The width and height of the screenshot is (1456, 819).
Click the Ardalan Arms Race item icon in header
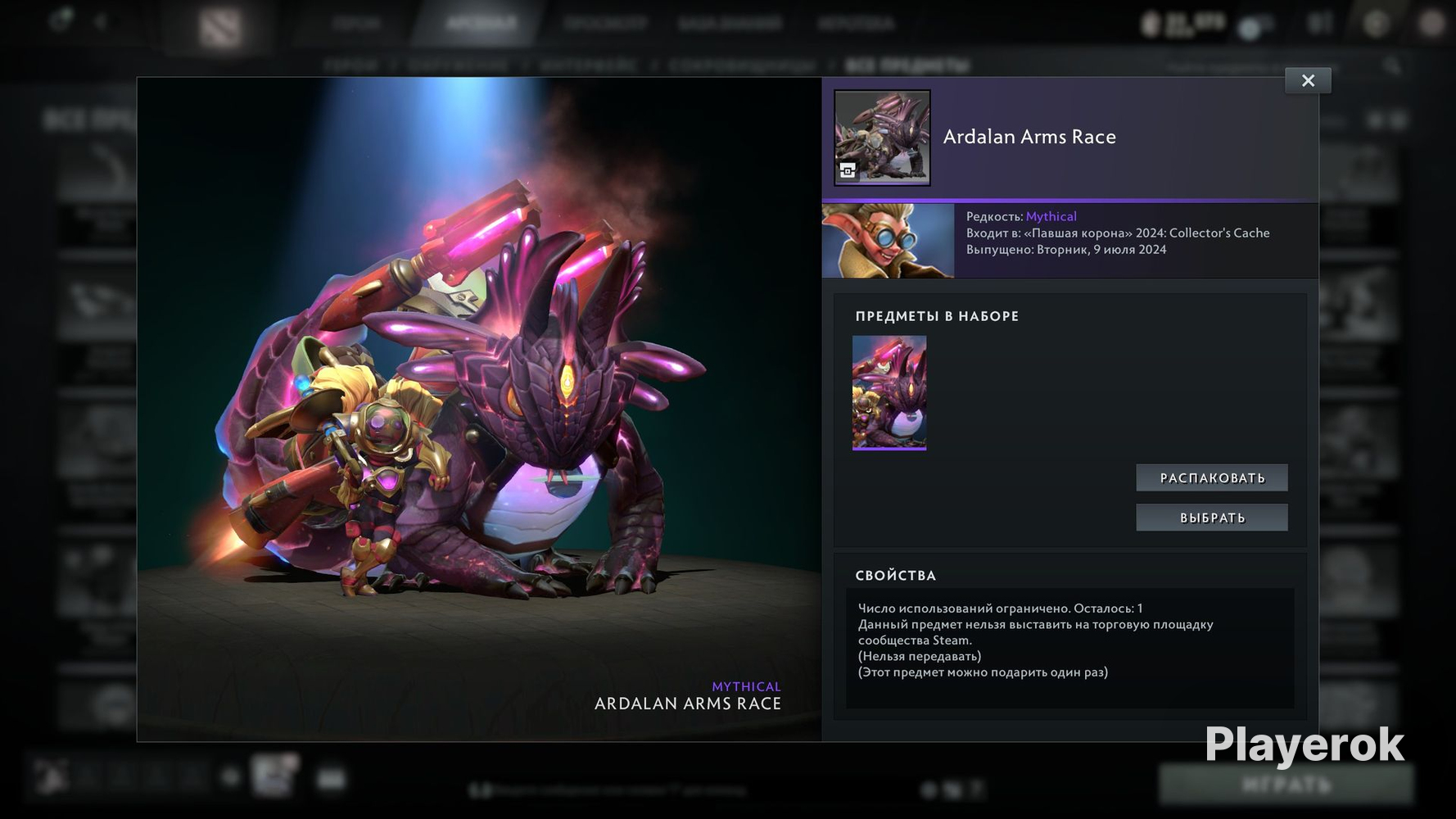882,138
